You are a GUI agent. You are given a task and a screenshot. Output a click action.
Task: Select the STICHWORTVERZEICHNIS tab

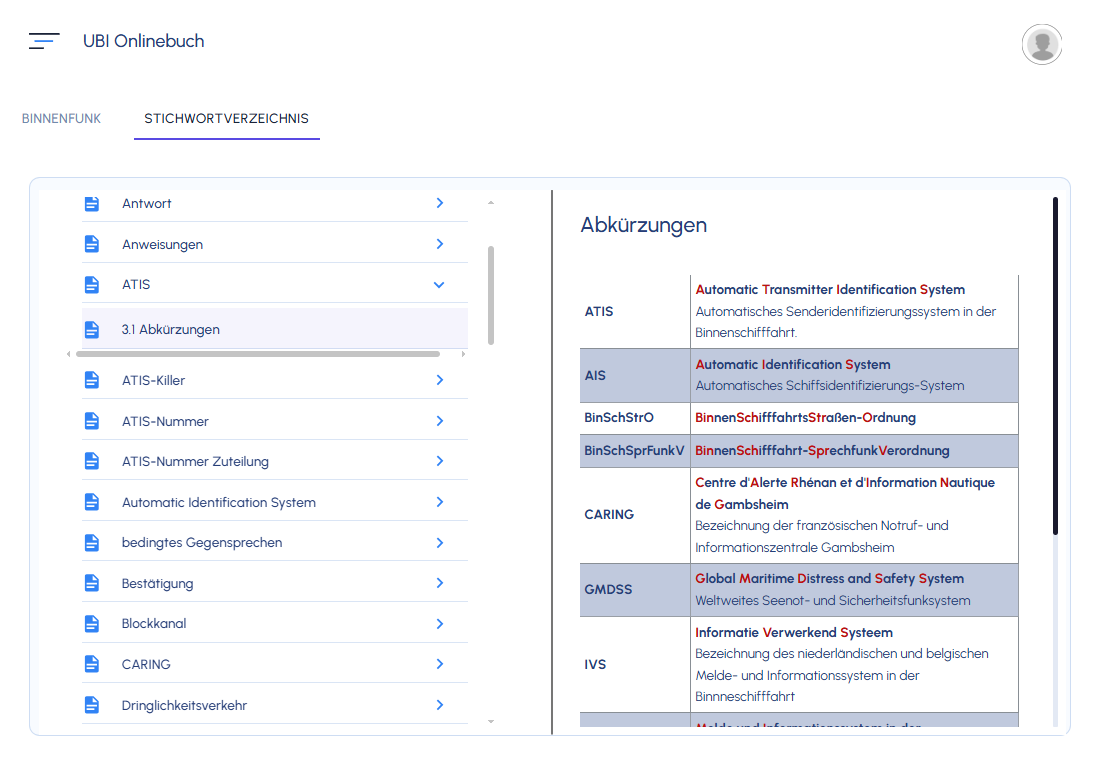coord(226,119)
